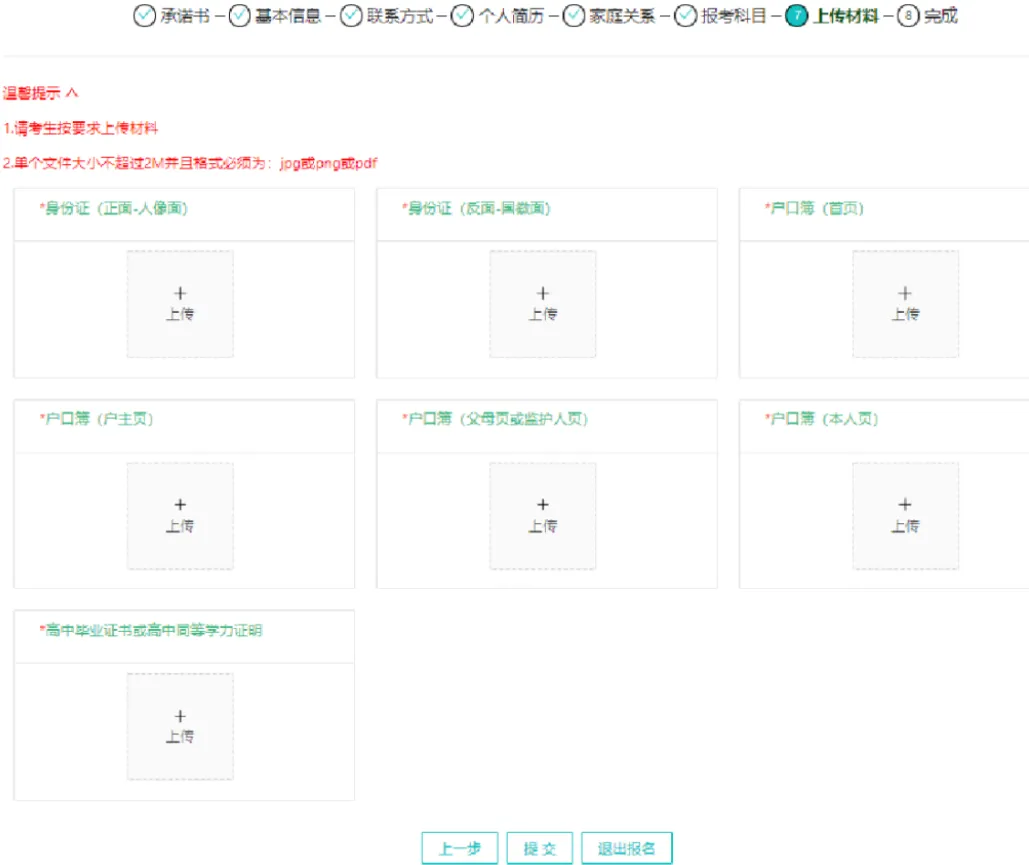
Task: Open the 家庭关系 step label
Action: (x=622, y=16)
